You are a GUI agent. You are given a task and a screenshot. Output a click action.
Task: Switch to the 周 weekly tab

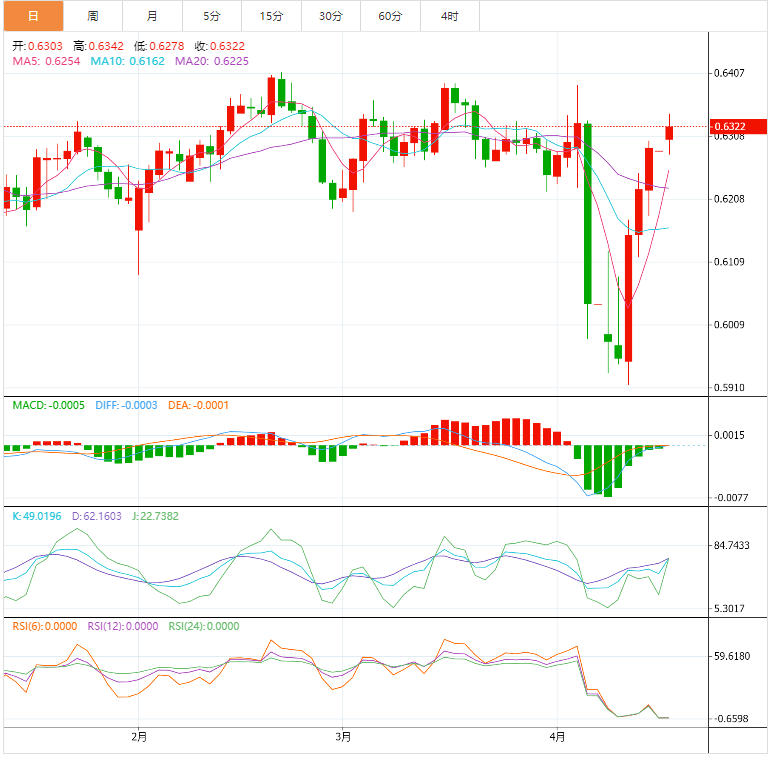coord(93,16)
